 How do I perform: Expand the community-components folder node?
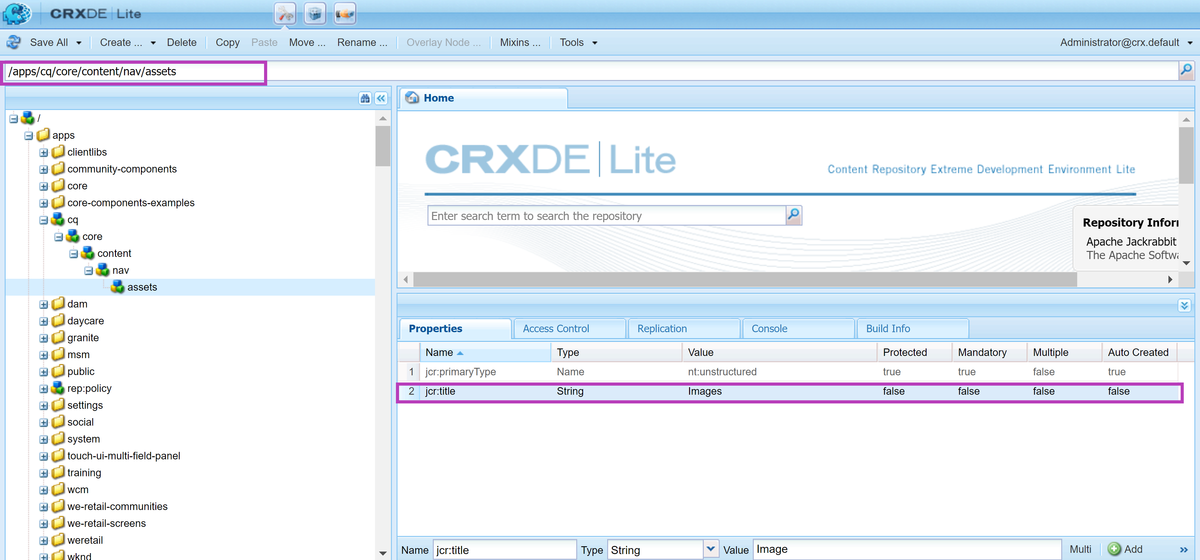click(x=44, y=169)
